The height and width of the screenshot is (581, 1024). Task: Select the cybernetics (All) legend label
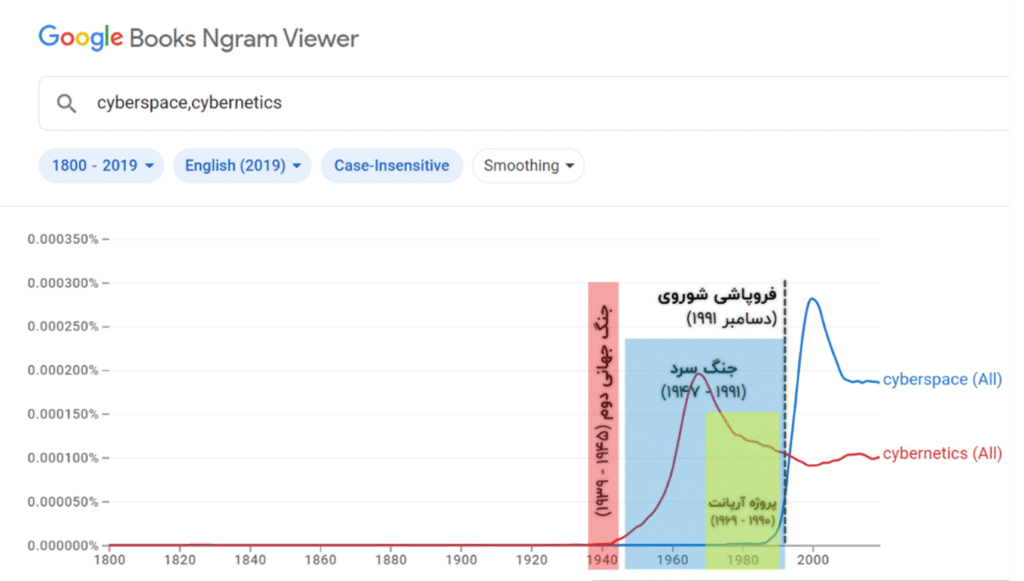[942, 454]
